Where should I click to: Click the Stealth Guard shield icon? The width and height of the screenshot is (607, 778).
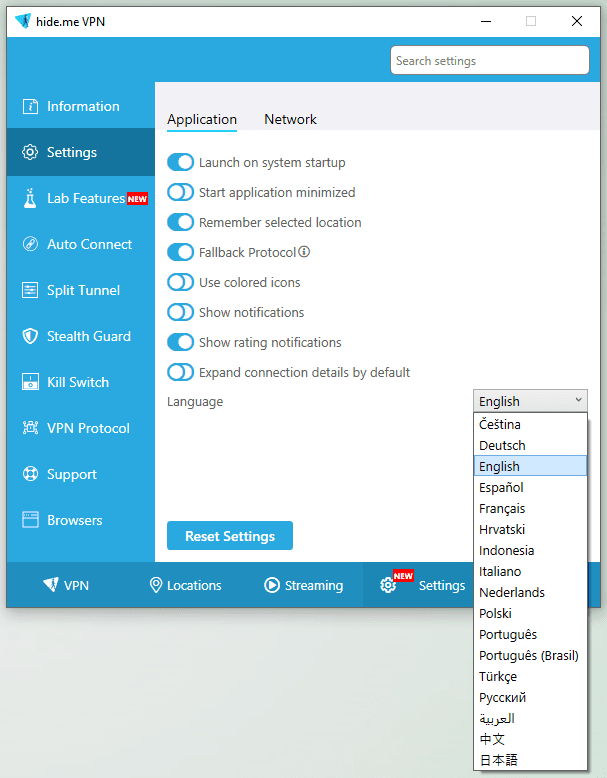tap(30, 336)
